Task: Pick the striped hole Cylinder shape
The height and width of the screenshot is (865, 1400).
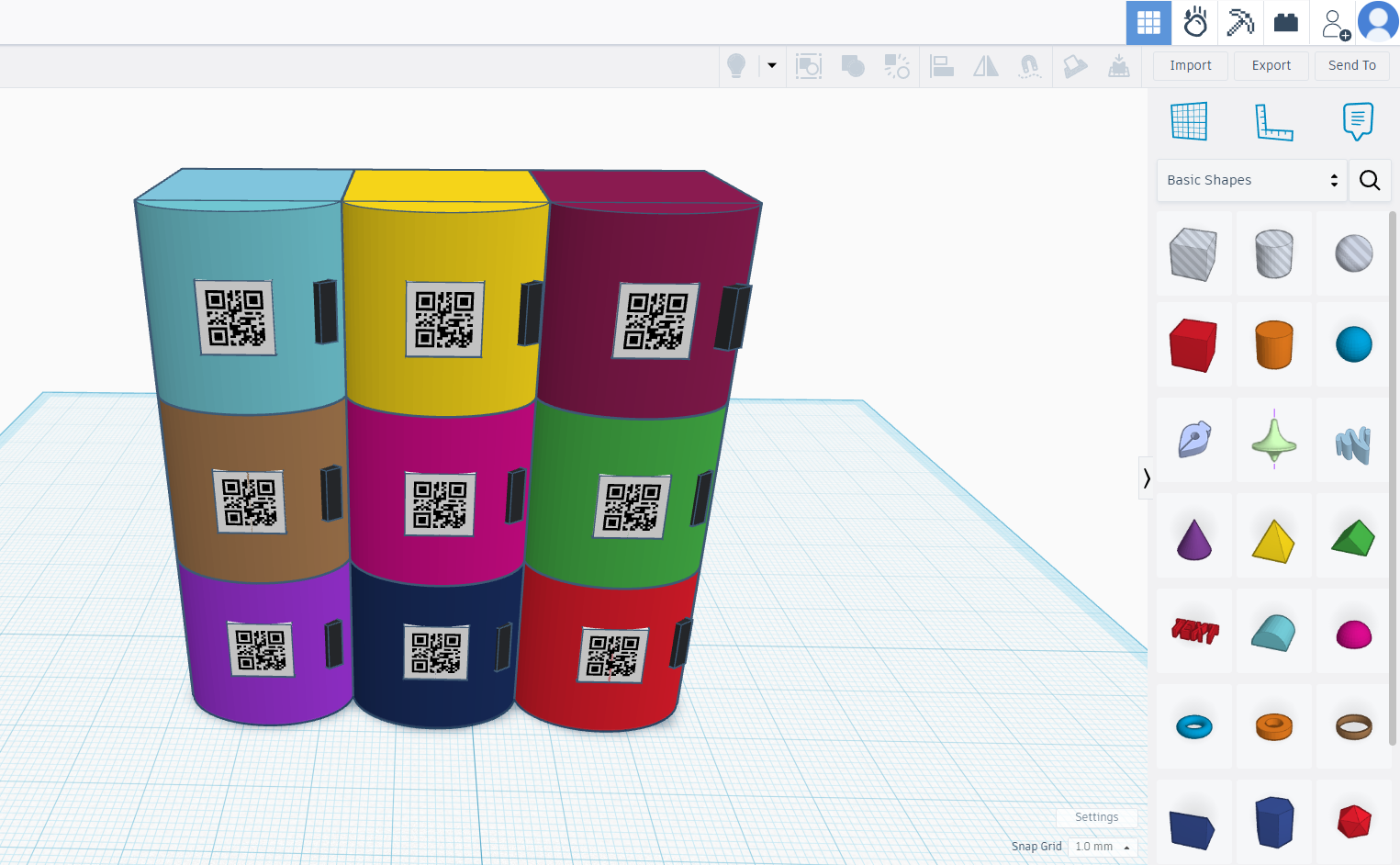Action: click(1273, 253)
